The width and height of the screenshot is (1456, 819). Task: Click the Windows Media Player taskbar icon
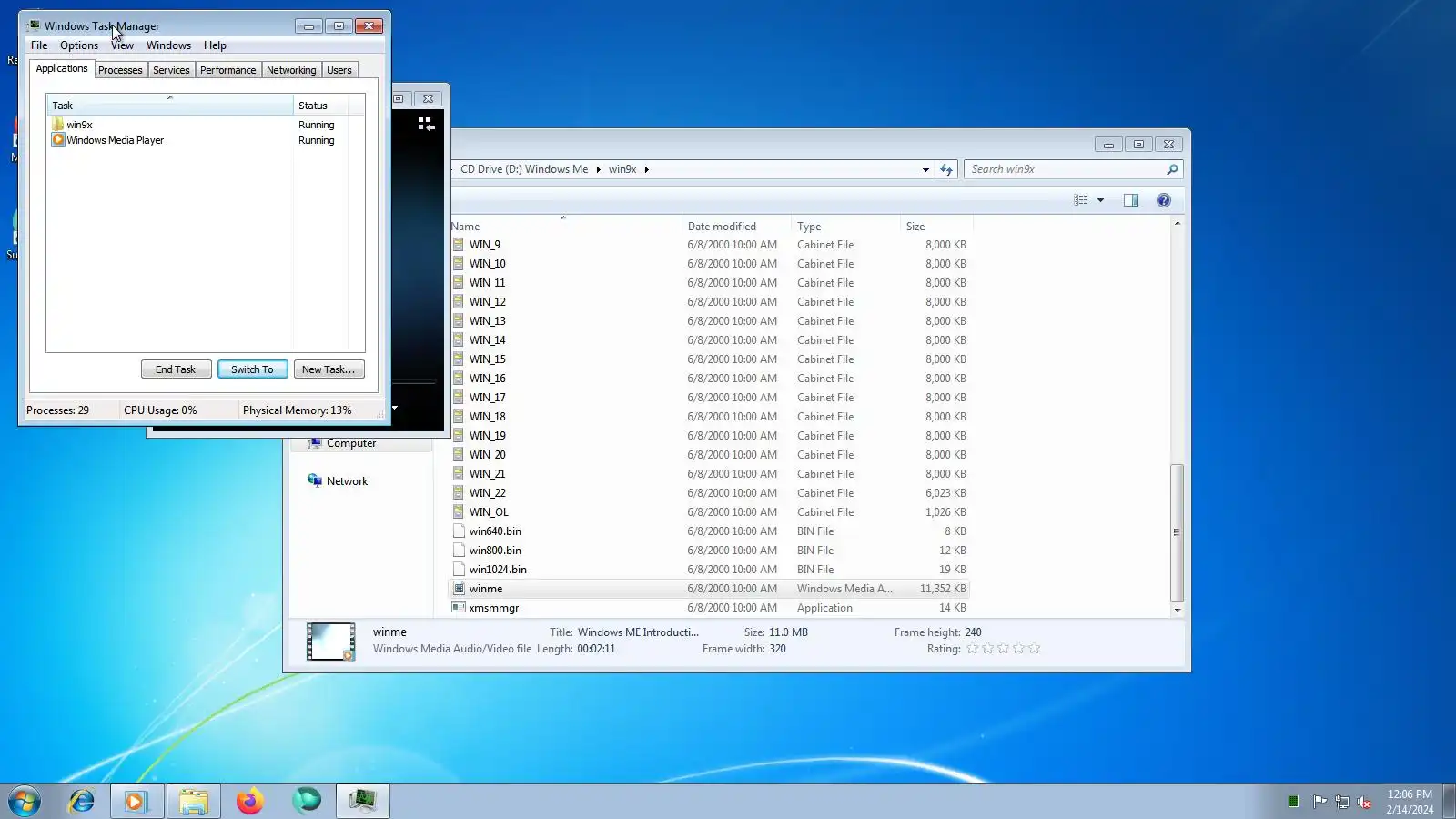point(136,801)
